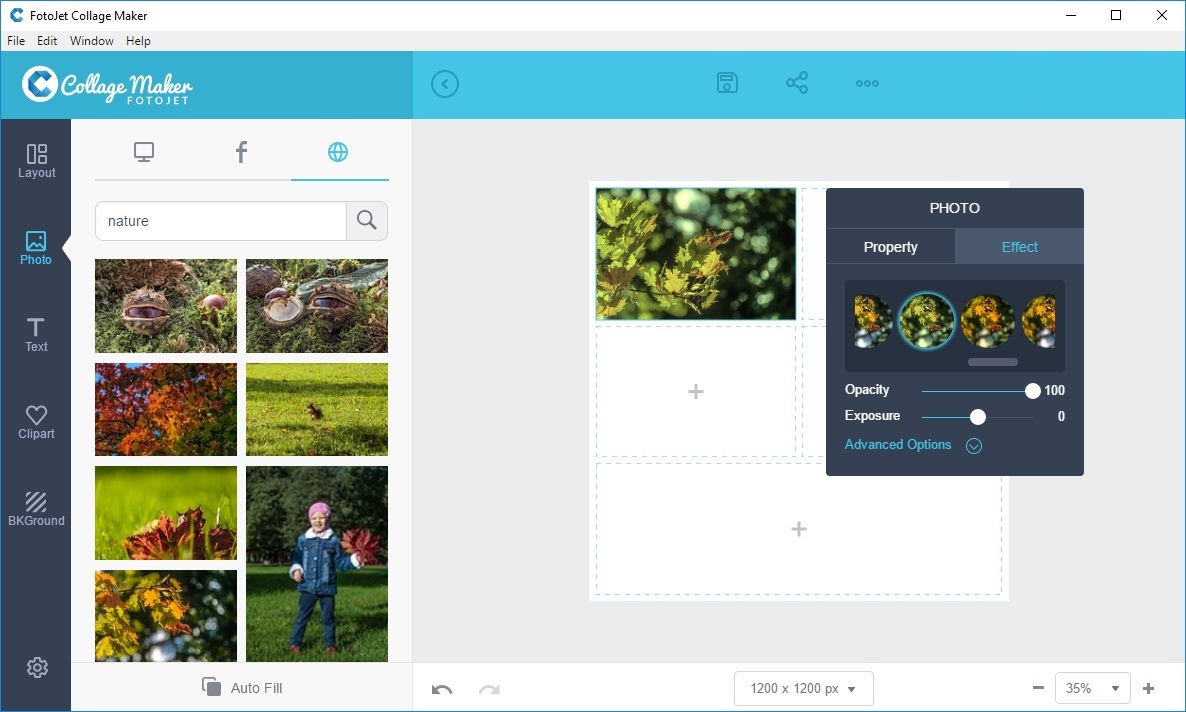Switch to the Facebook photo source tab
Screen dimensions: 1186x712
coord(240,152)
